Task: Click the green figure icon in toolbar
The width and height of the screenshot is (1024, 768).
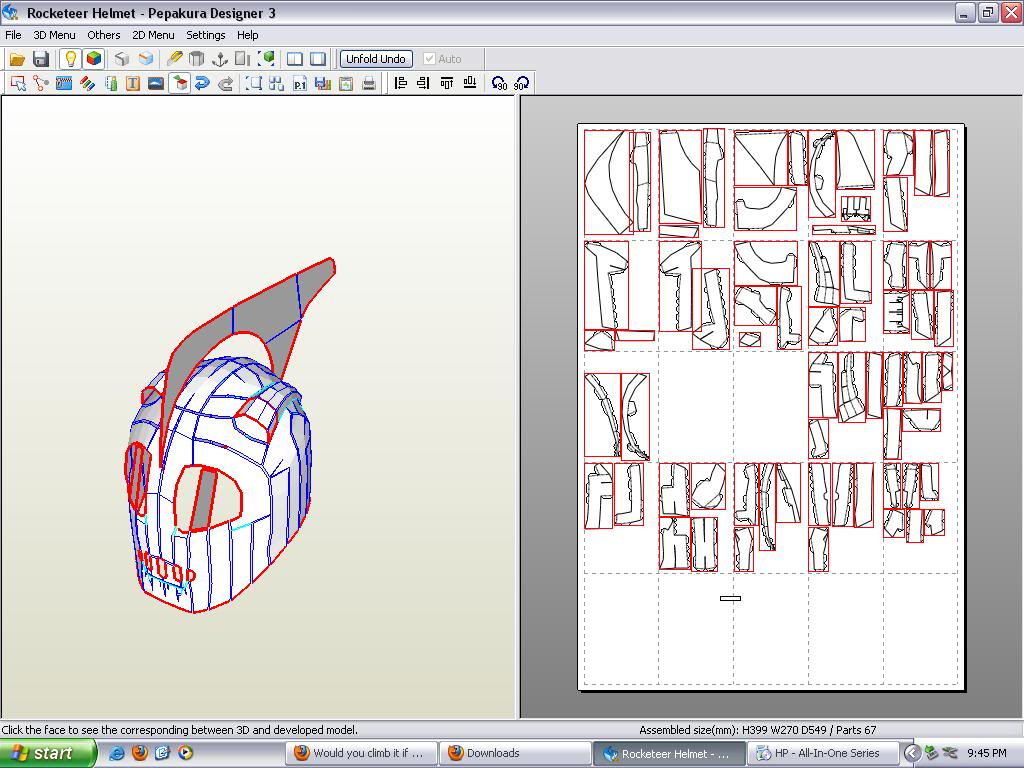Action: click(x=110, y=84)
